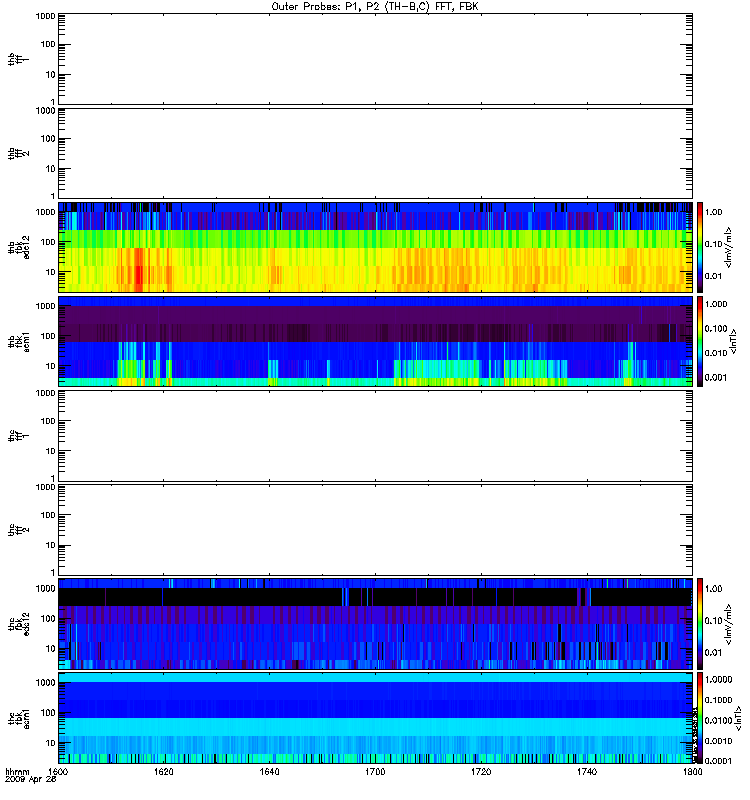Click the '1620' time axis label
The height and width of the screenshot is (800, 750).
click(x=164, y=772)
